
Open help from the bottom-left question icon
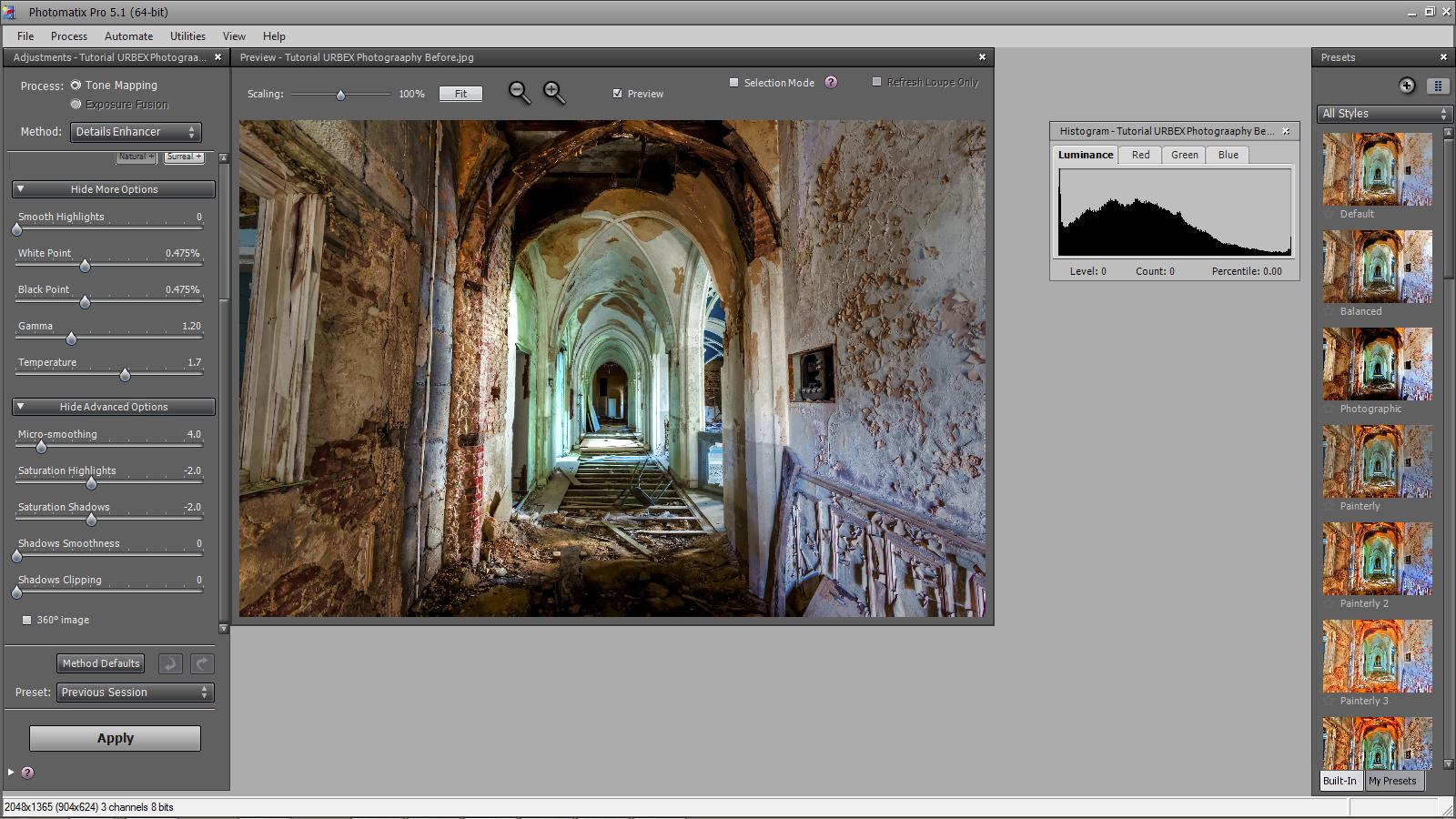click(28, 773)
